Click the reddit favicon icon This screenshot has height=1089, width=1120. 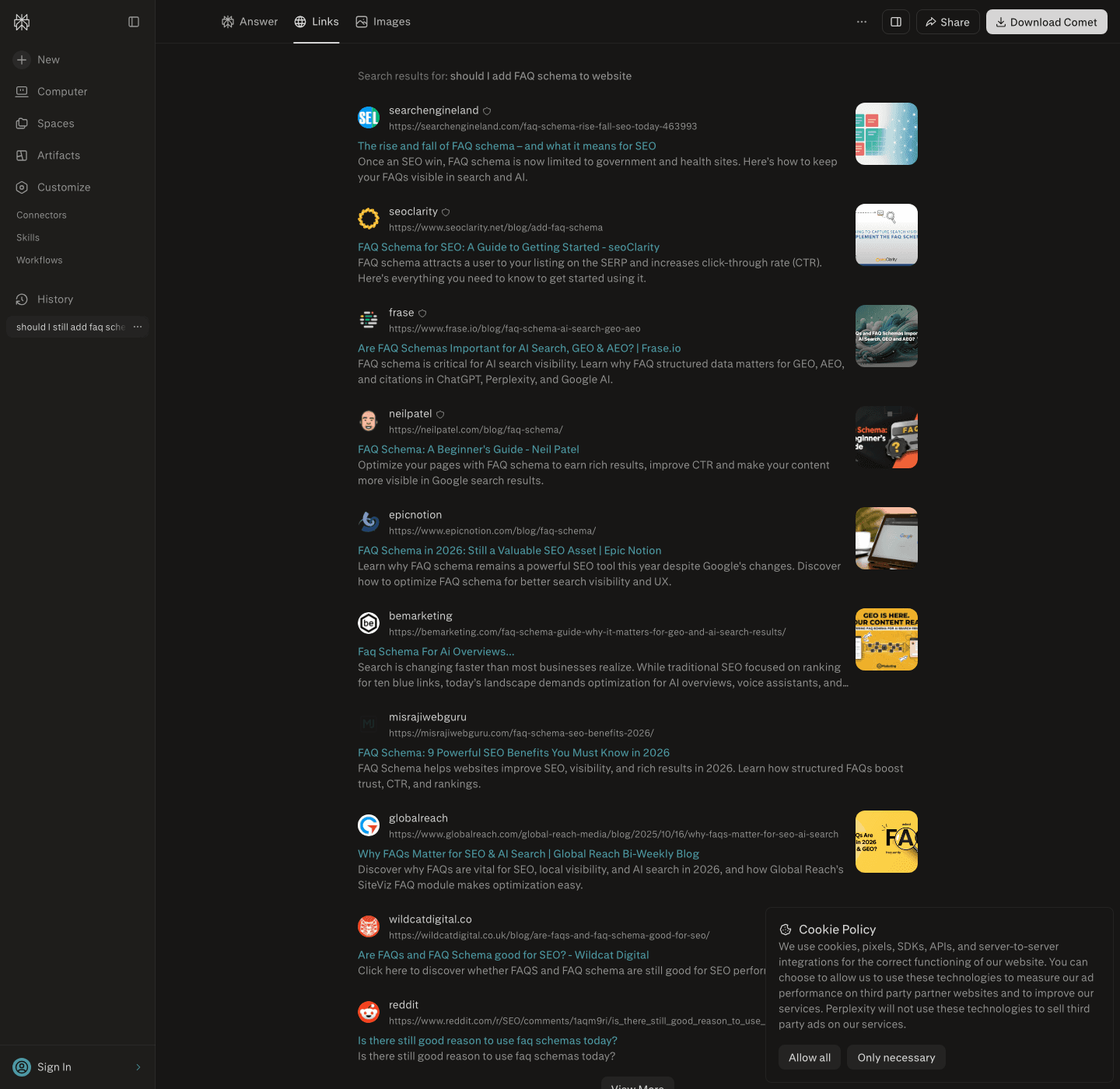369,1012
